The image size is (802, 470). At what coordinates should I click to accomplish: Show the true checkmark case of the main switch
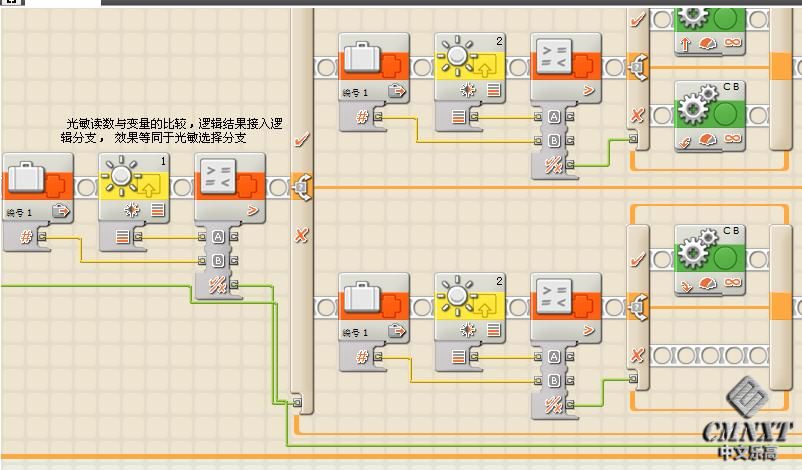coord(301,139)
